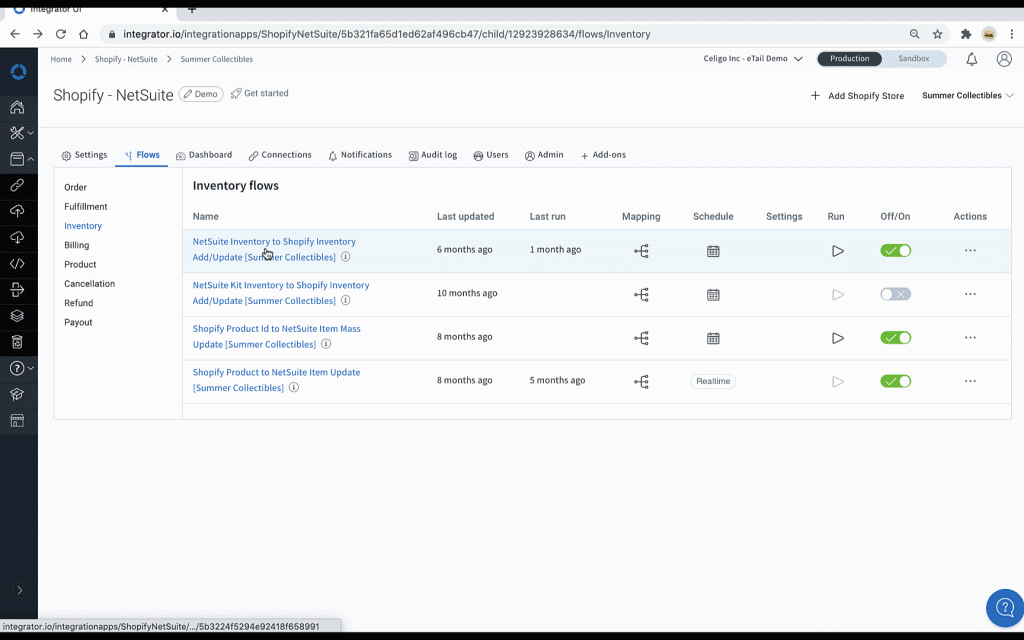Viewport: 1024px width, 640px height.
Task: Open the Shopify Product Id to NetSuite Item Mass Update flow
Action: pos(276,336)
